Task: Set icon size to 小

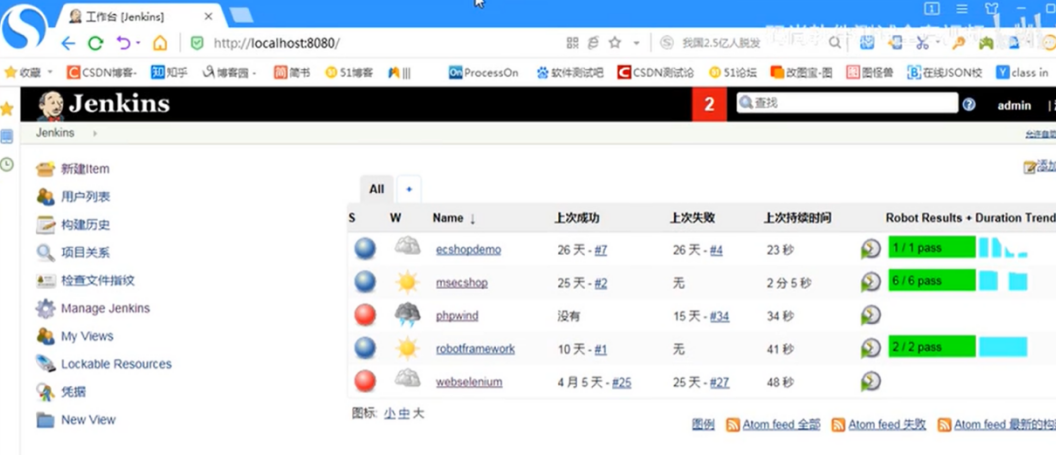Action: [x=390, y=413]
